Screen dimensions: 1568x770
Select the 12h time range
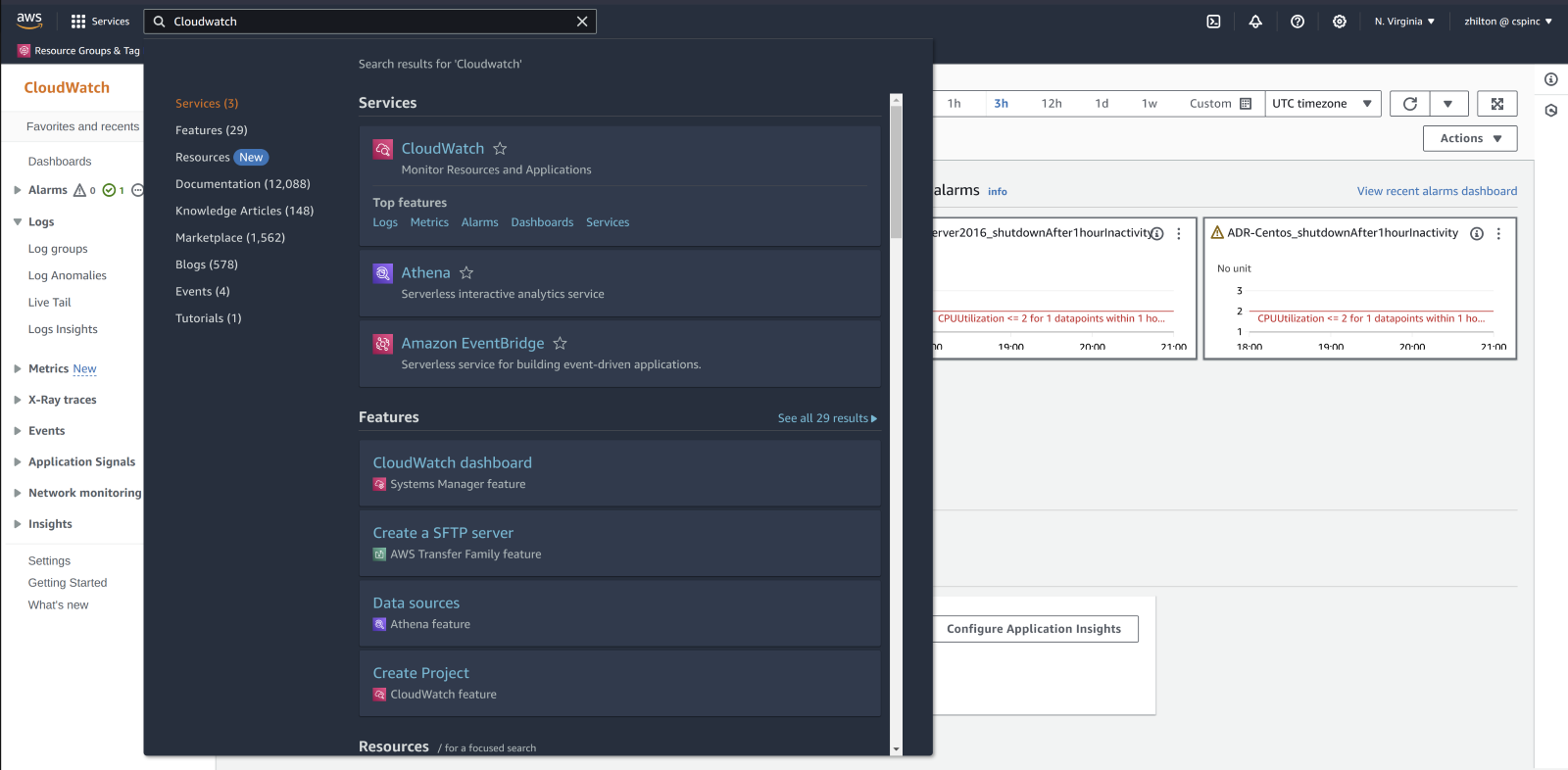pyautogui.click(x=1052, y=104)
